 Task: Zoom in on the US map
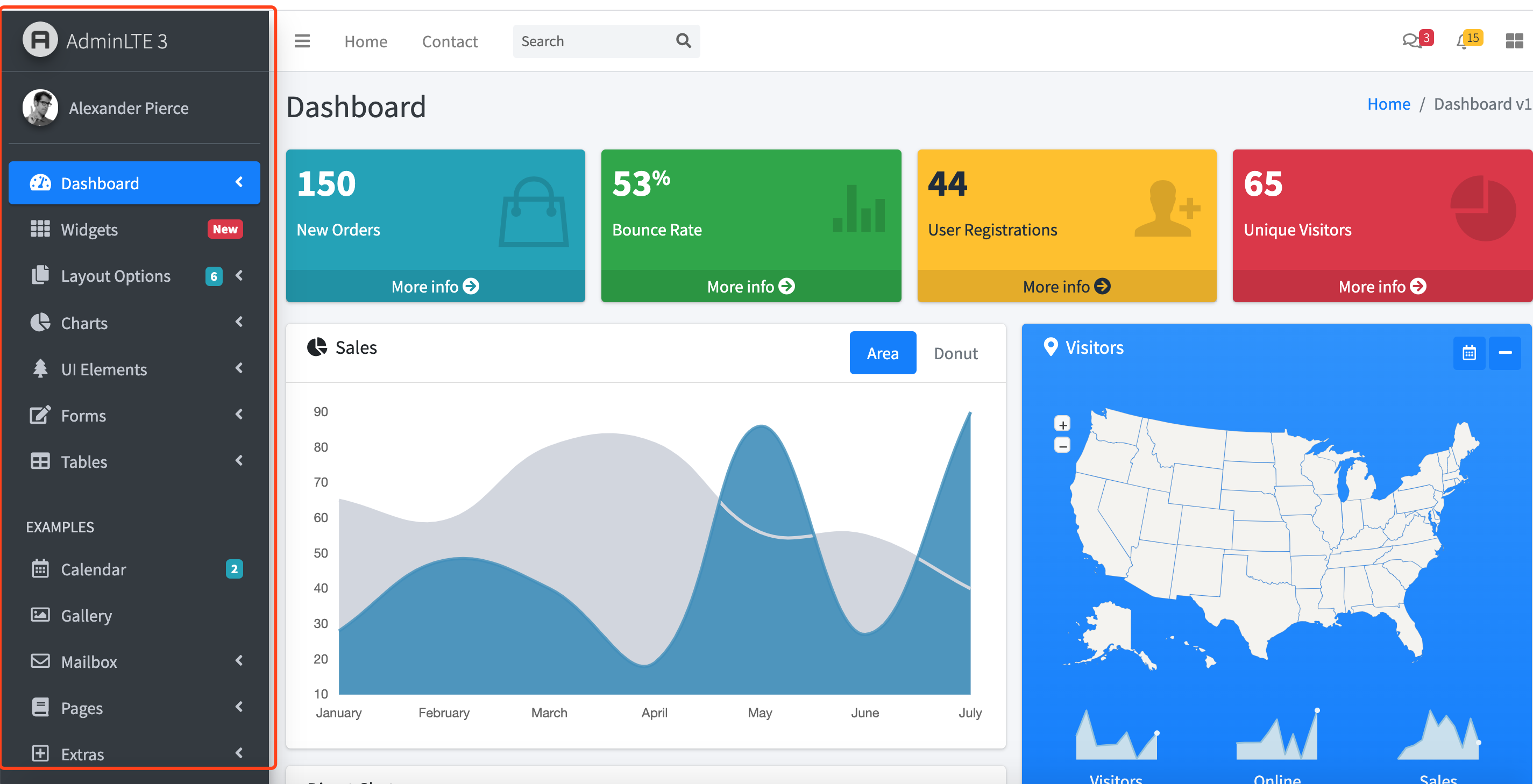[x=1062, y=424]
